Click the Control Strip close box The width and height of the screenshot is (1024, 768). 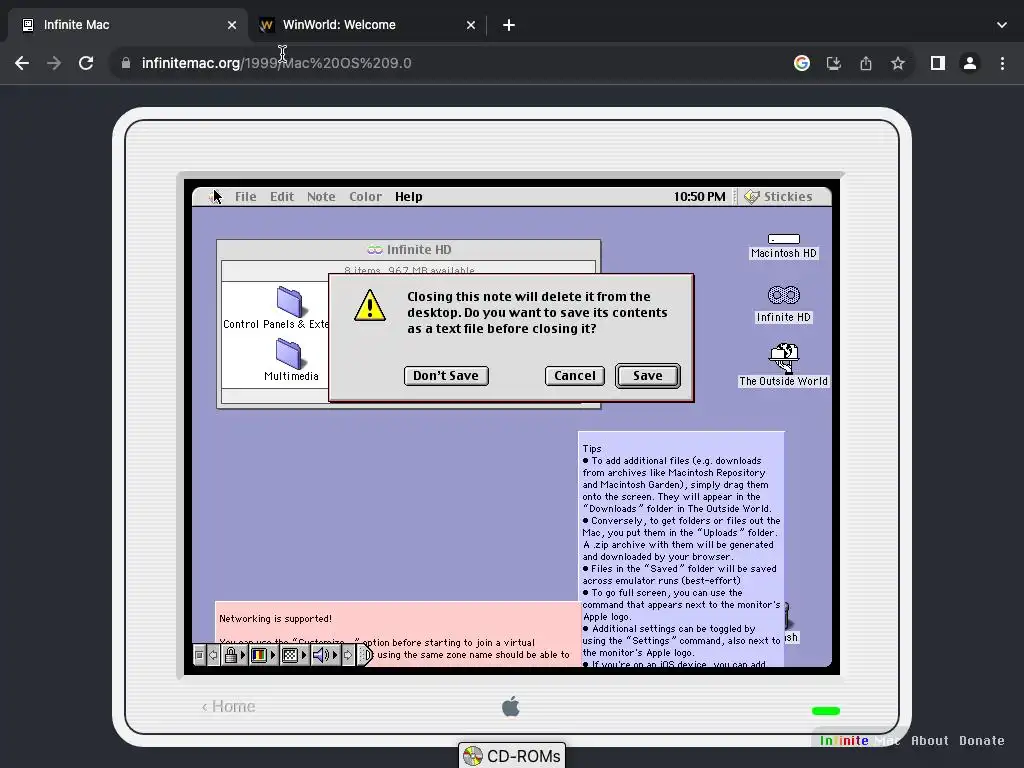pos(200,654)
